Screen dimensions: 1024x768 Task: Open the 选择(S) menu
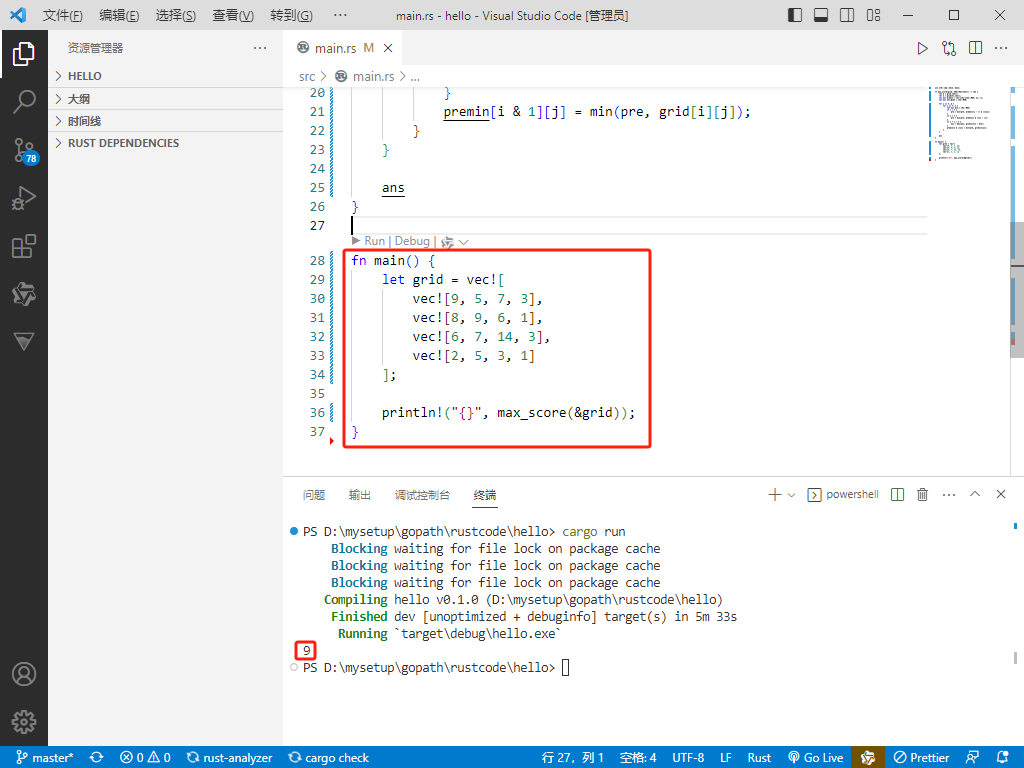click(176, 15)
